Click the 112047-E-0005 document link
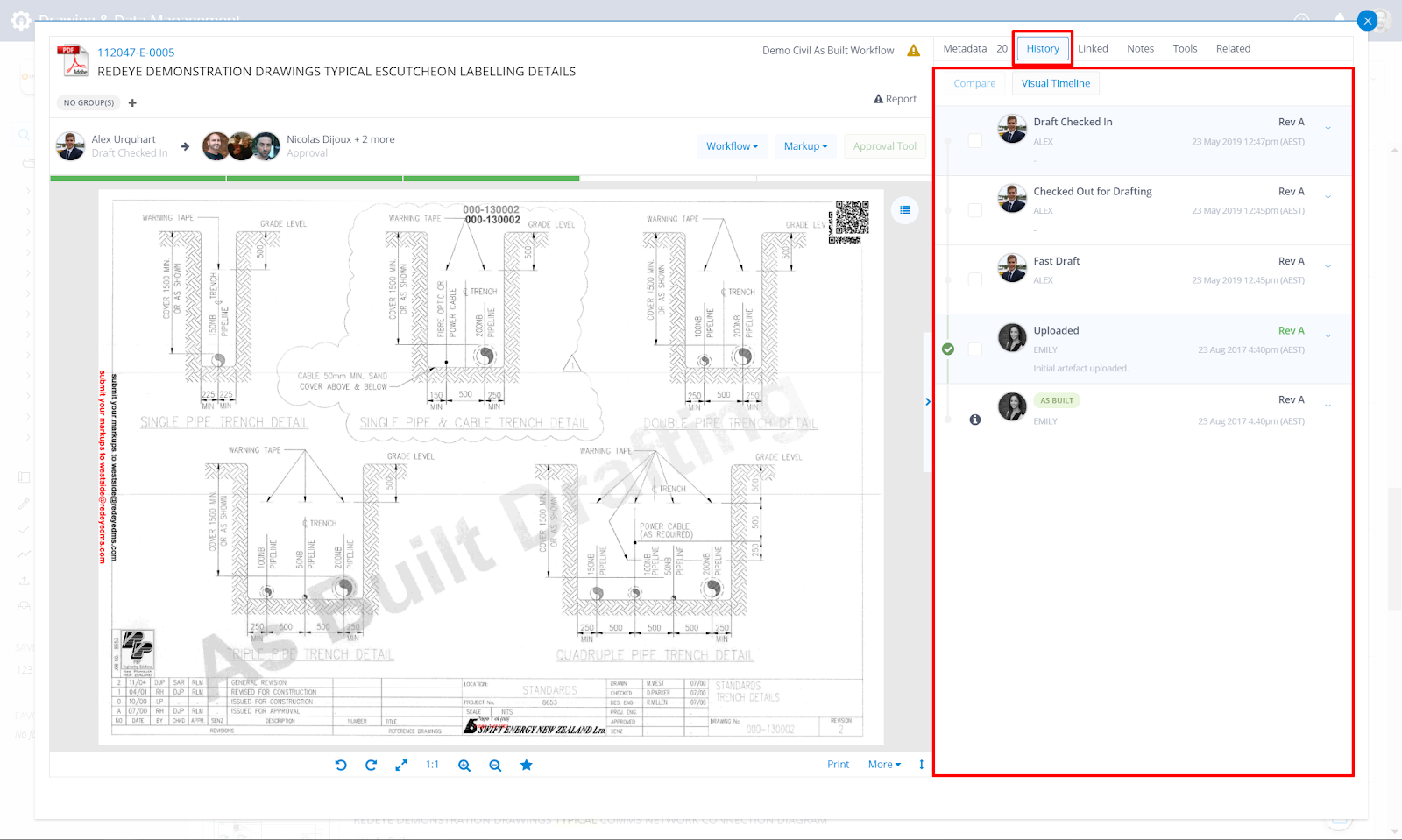The height and width of the screenshot is (840, 1402). [136, 53]
